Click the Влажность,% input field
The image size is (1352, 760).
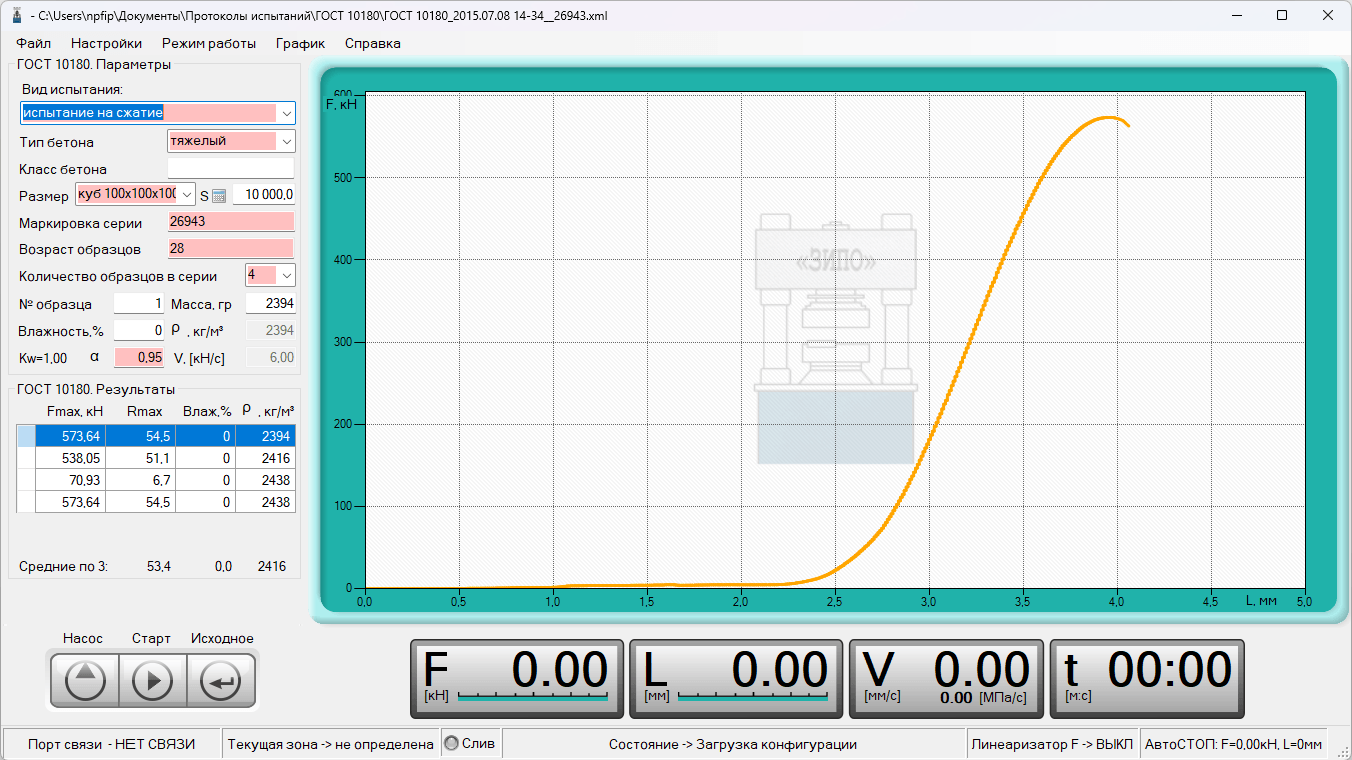coord(138,330)
